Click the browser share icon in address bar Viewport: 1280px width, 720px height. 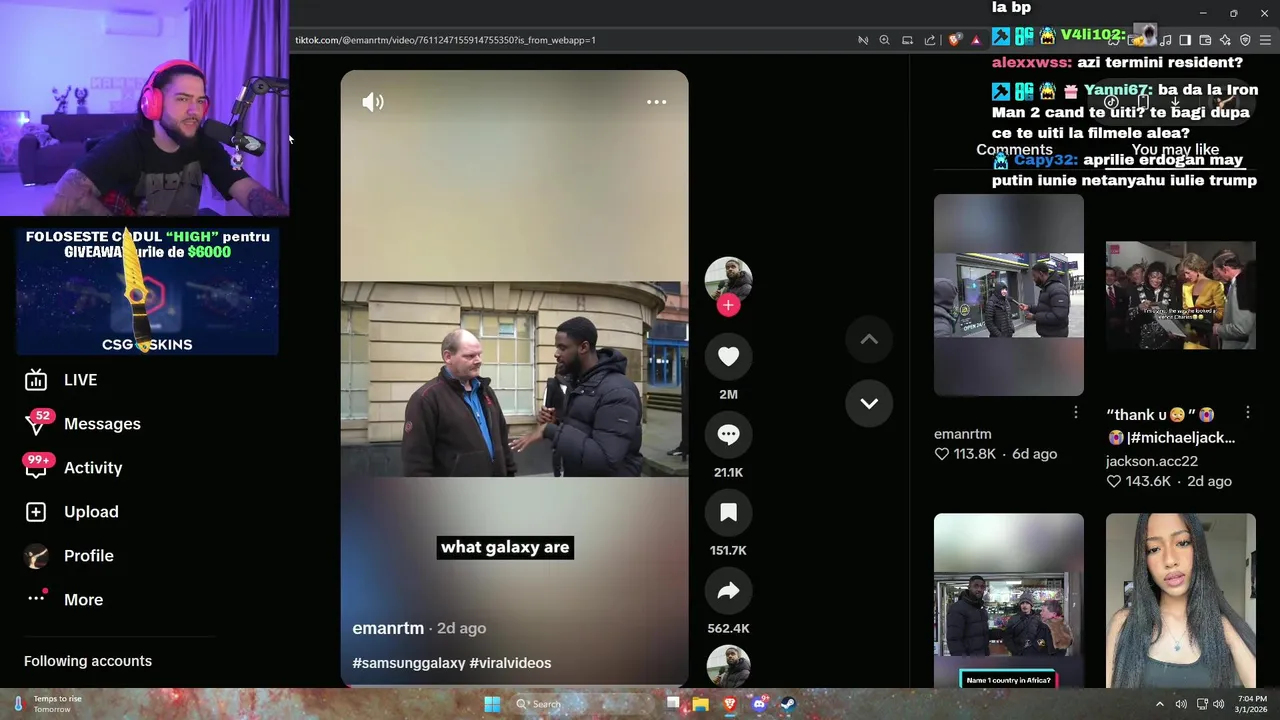tap(930, 40)
